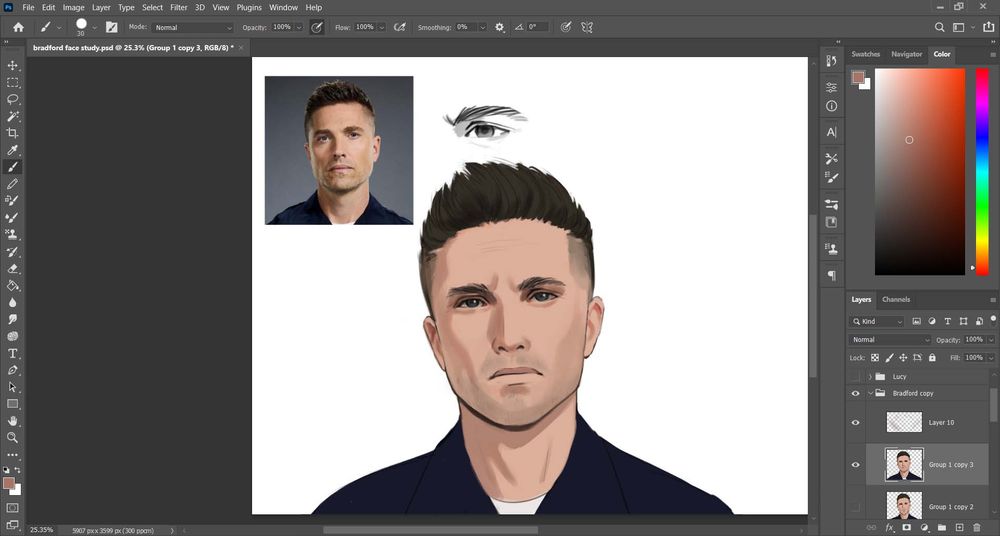This screenshot has width=1000, height=536.
Task: Hide the Layer 10 layer
Action: point(855,423)
